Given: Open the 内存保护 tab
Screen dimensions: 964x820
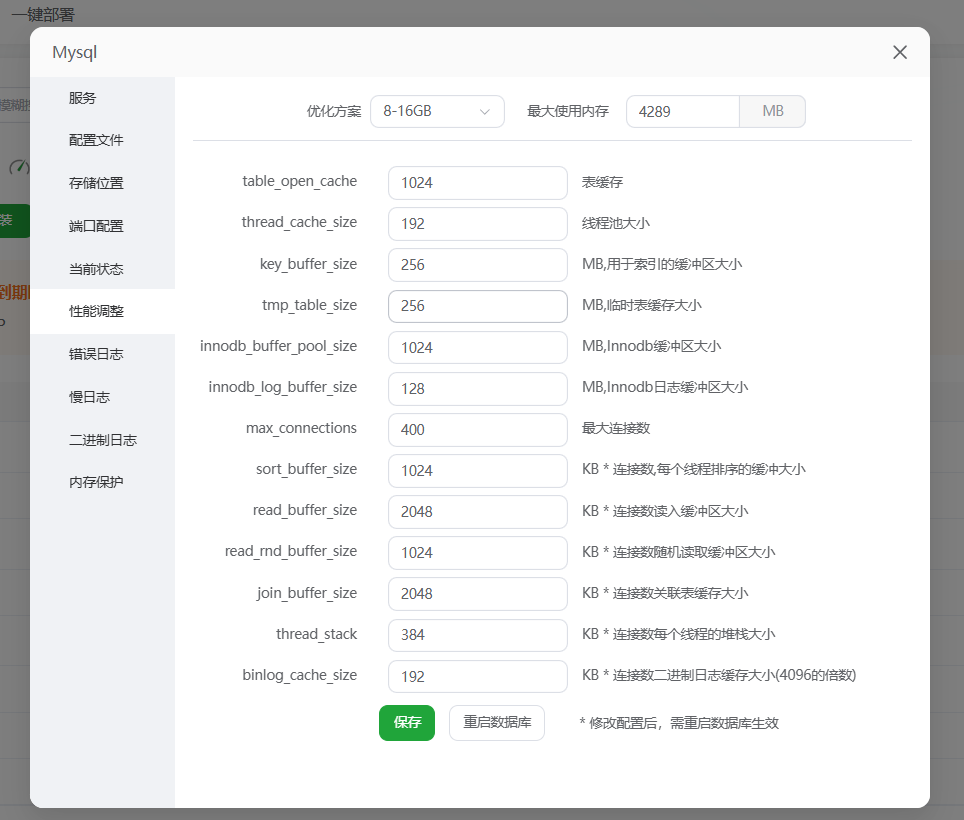Looking at the screenshot, I should pos(96,482).
